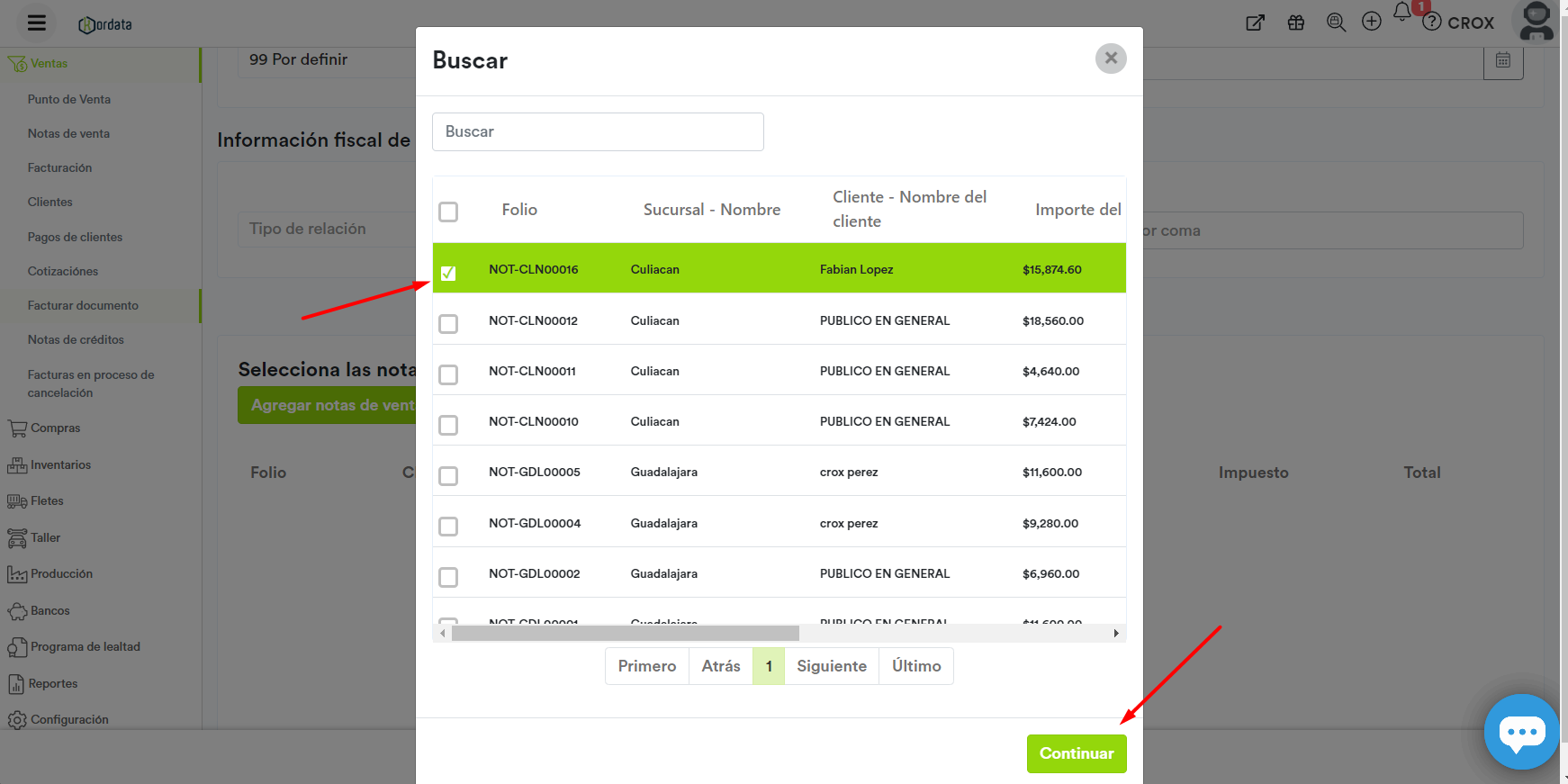Click the table's horizontal scrollbar
Viewport: 1568px width, 784px height.
coord(625,634)
